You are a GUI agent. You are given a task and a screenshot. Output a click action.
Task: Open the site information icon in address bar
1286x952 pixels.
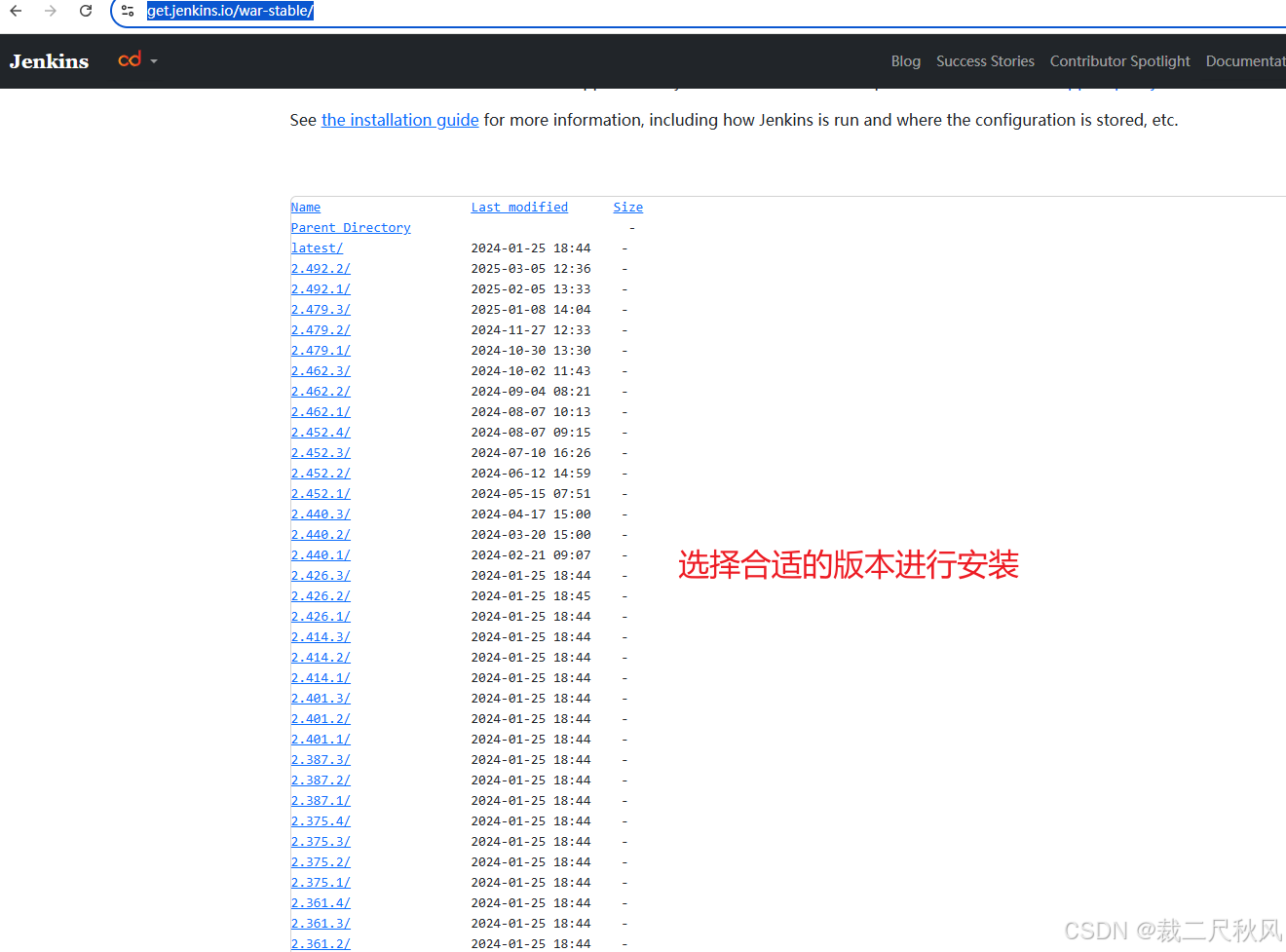click(x=128, y=11)
